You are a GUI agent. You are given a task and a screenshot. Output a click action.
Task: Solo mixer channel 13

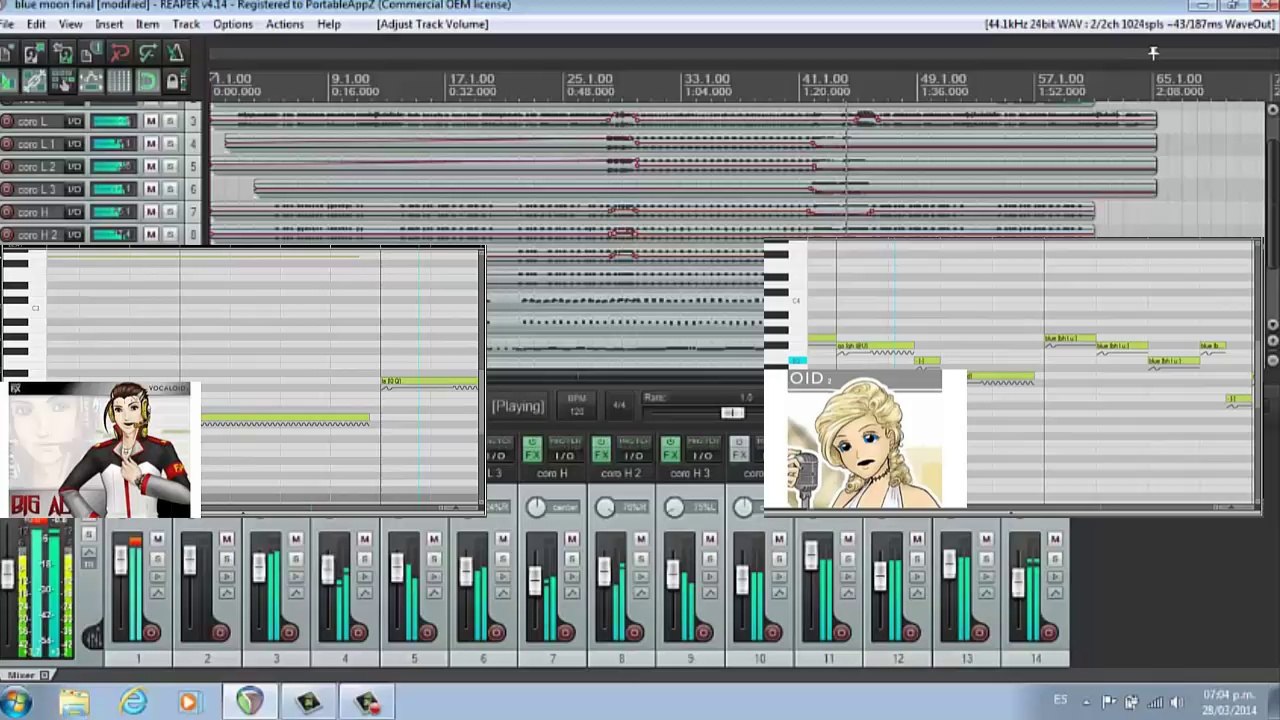(985, 559)
